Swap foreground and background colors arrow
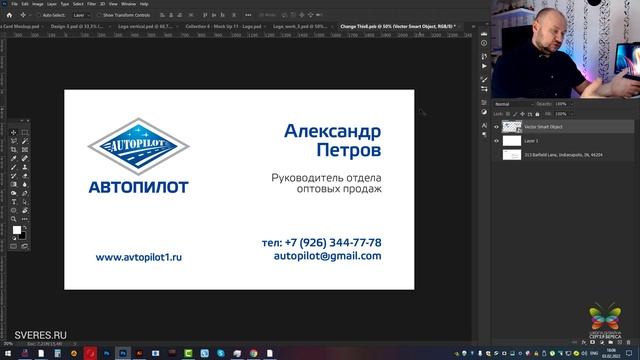640x360 pixels. (25, 227)
